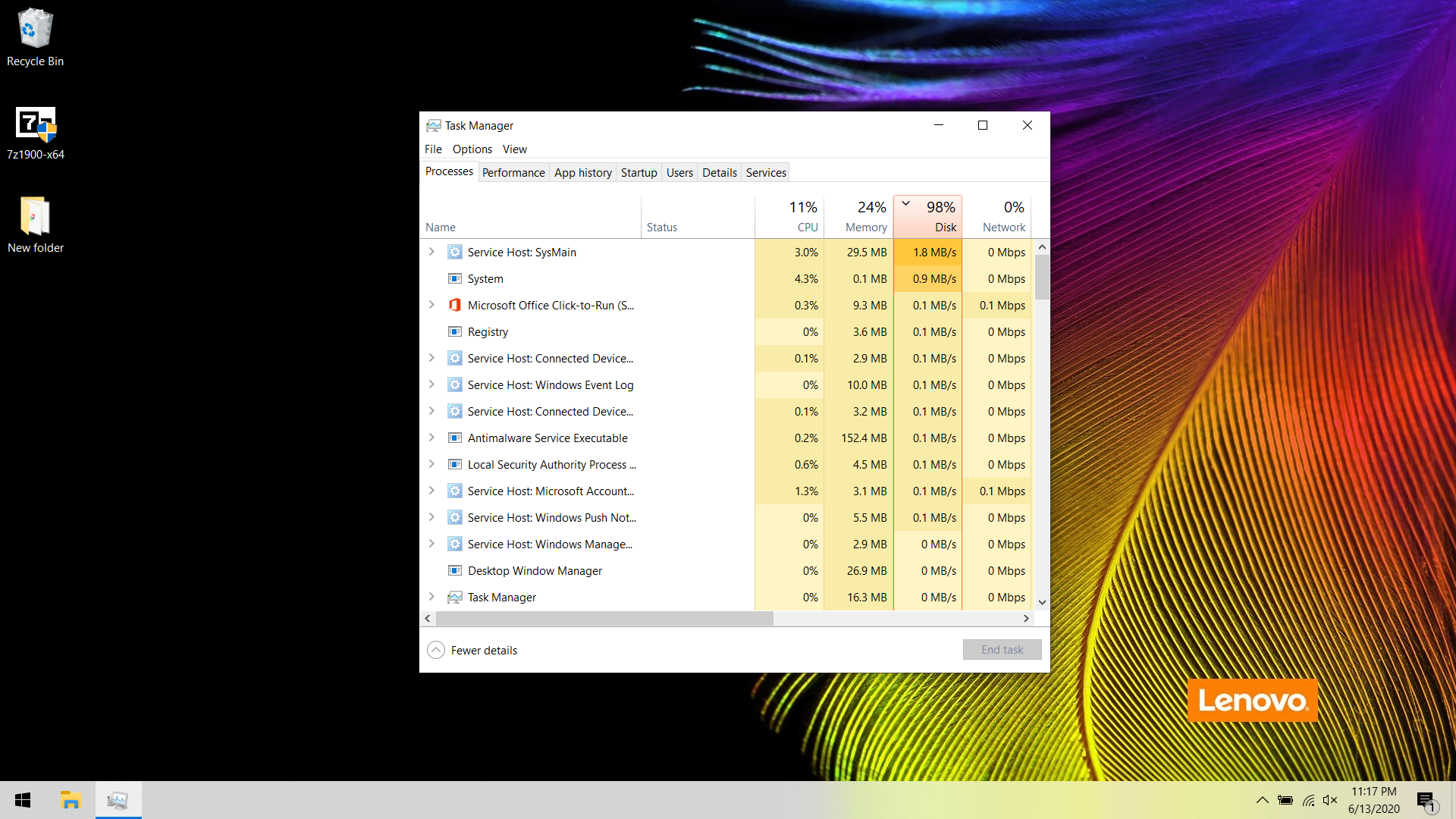Viewport: 1456px width, 819px height.
Task: Expand the Antimalware Service Executable row
Action: click(x=431, y=438)
